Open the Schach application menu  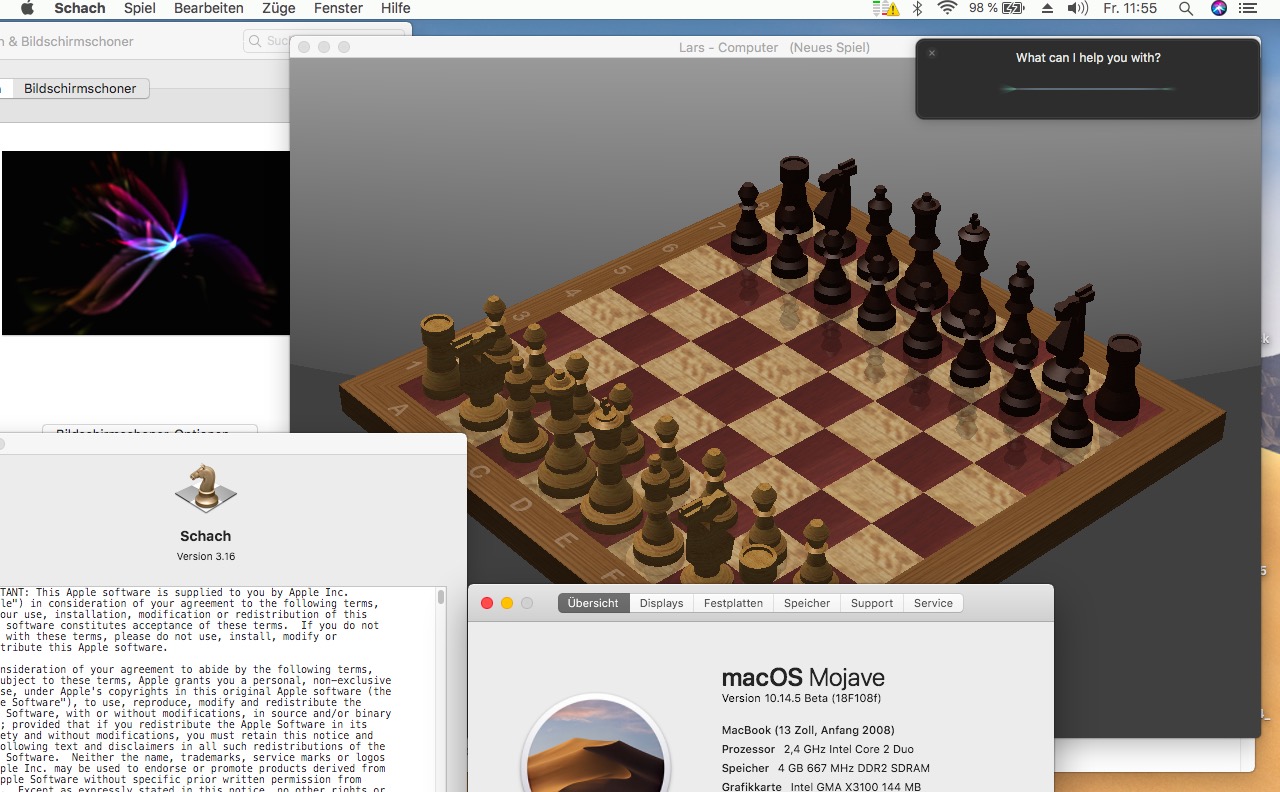pyautogui.click(x=79, y=8)
